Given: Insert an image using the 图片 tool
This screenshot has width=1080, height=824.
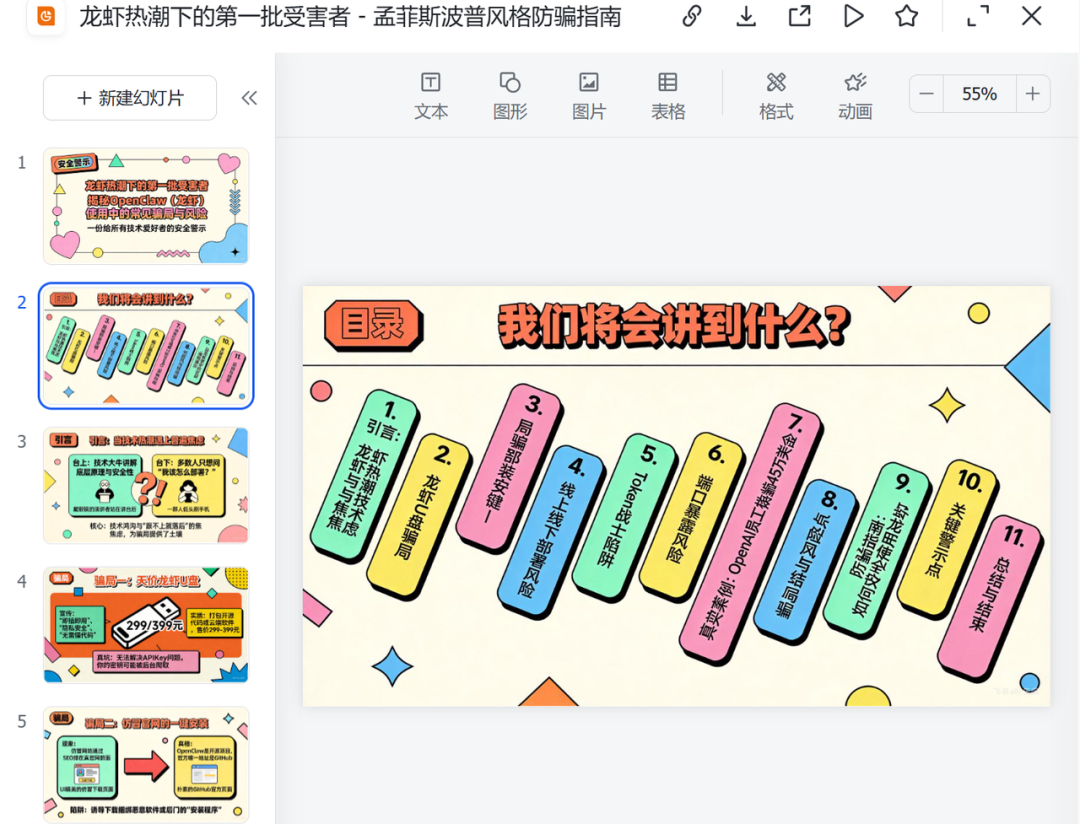Looking at the screenshot, I should [588, 95].
